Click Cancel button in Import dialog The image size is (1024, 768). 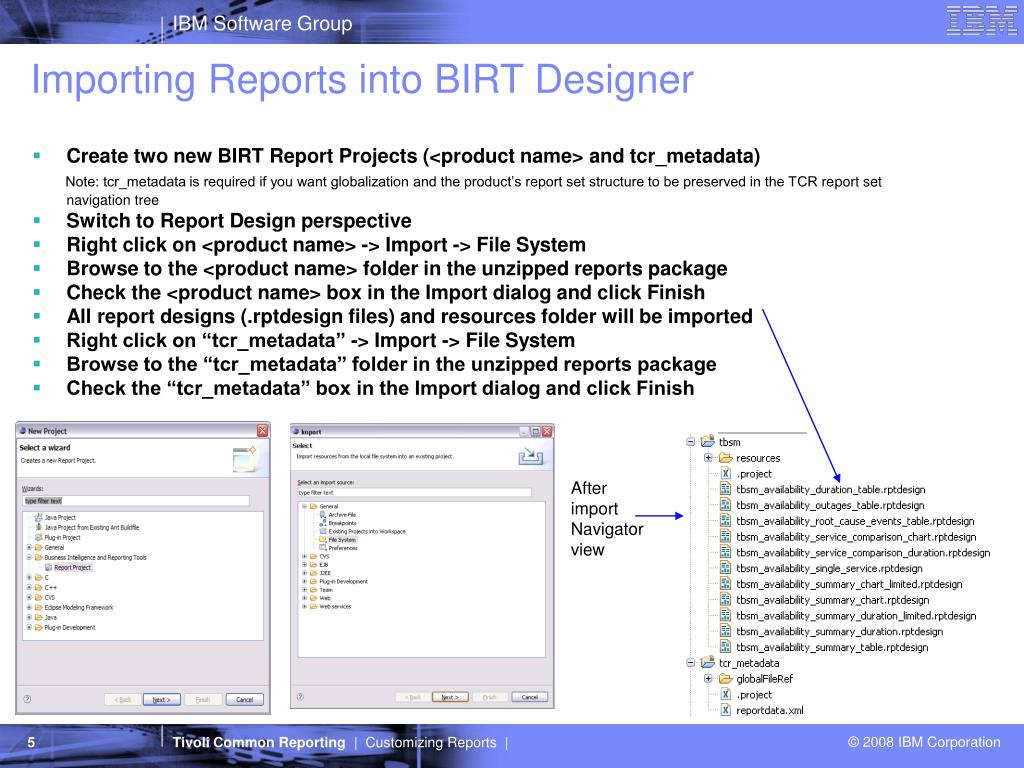(530, 697)
